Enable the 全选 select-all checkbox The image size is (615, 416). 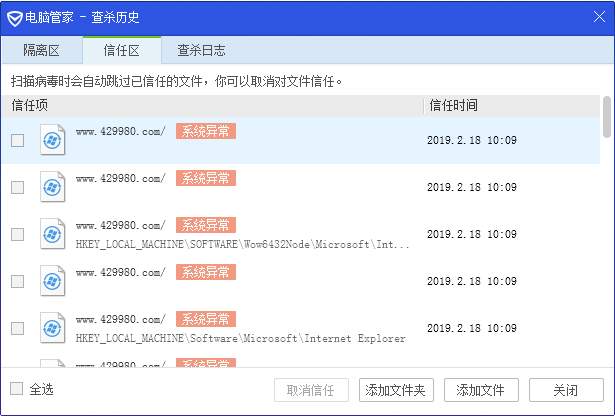point(16,389)
